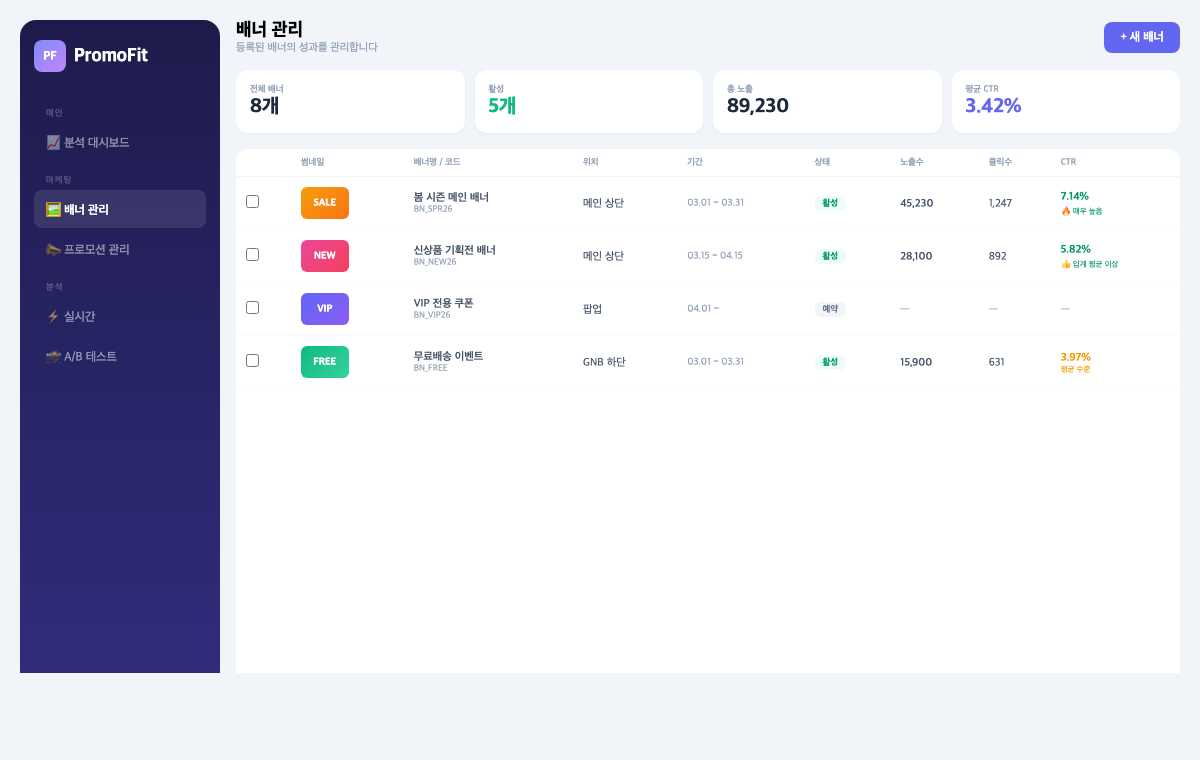Click the 기간 column header
The height and width of the screenshot is (760, 1200).
pyautogui.click(x=695, y=162)
